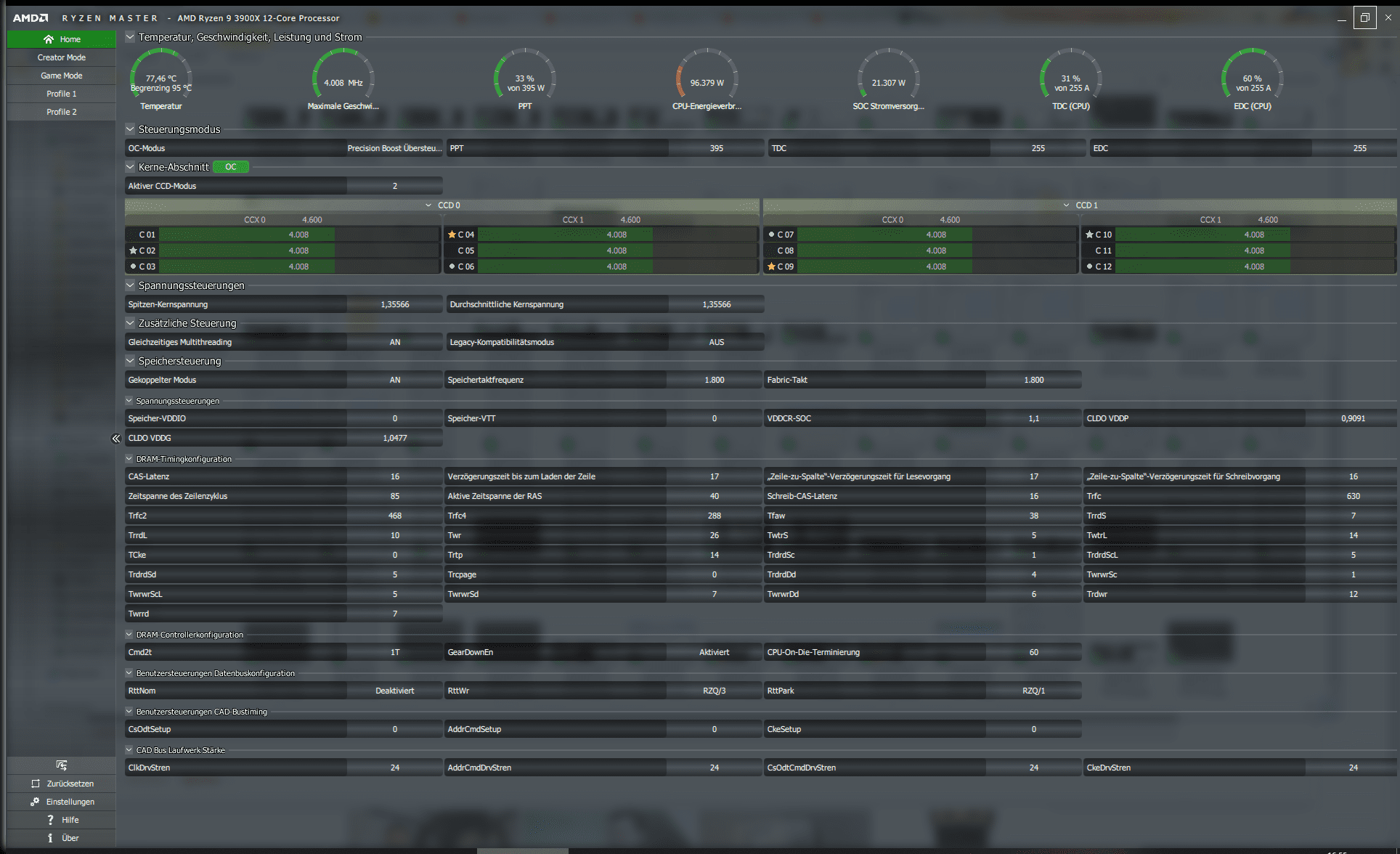Collapse the DRAM-Timingkonfiguration section

129,459
